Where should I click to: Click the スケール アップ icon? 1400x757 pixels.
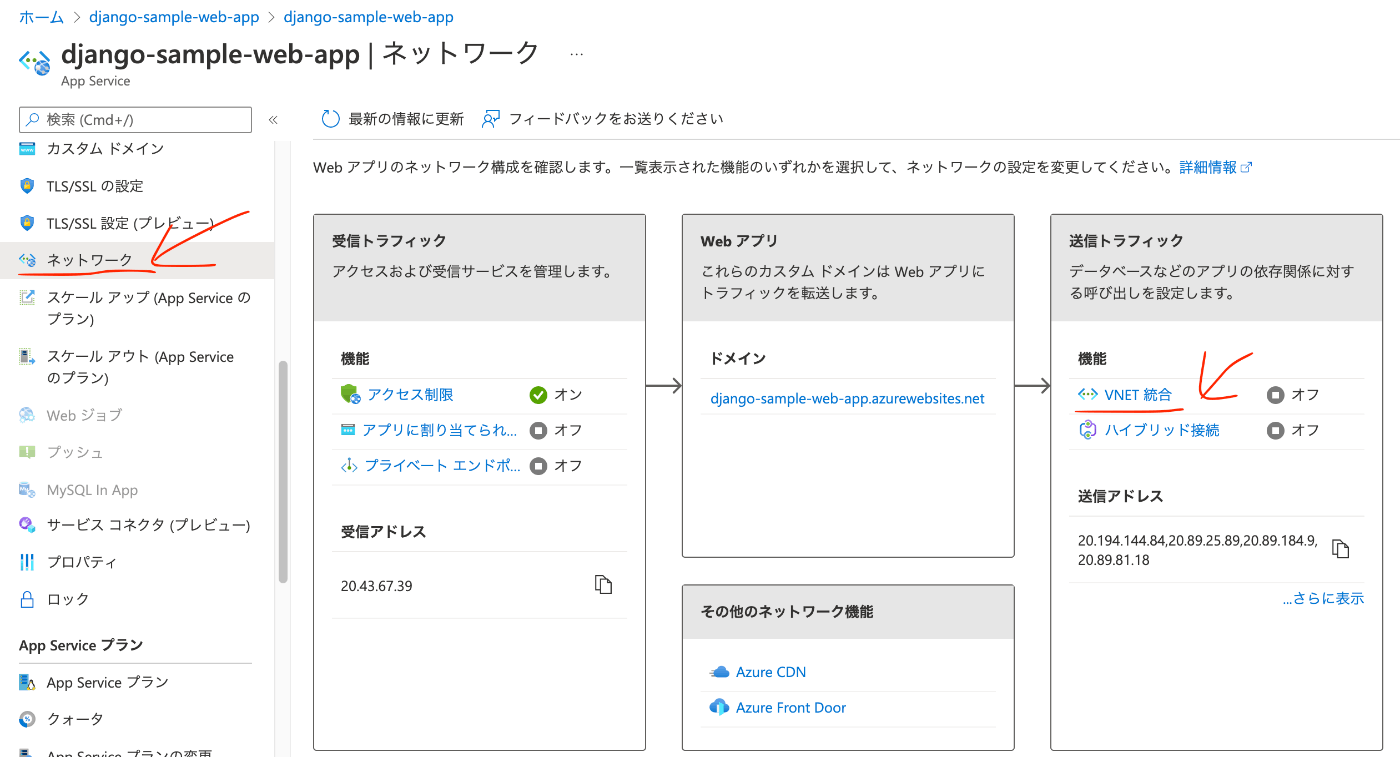(28, 298)
